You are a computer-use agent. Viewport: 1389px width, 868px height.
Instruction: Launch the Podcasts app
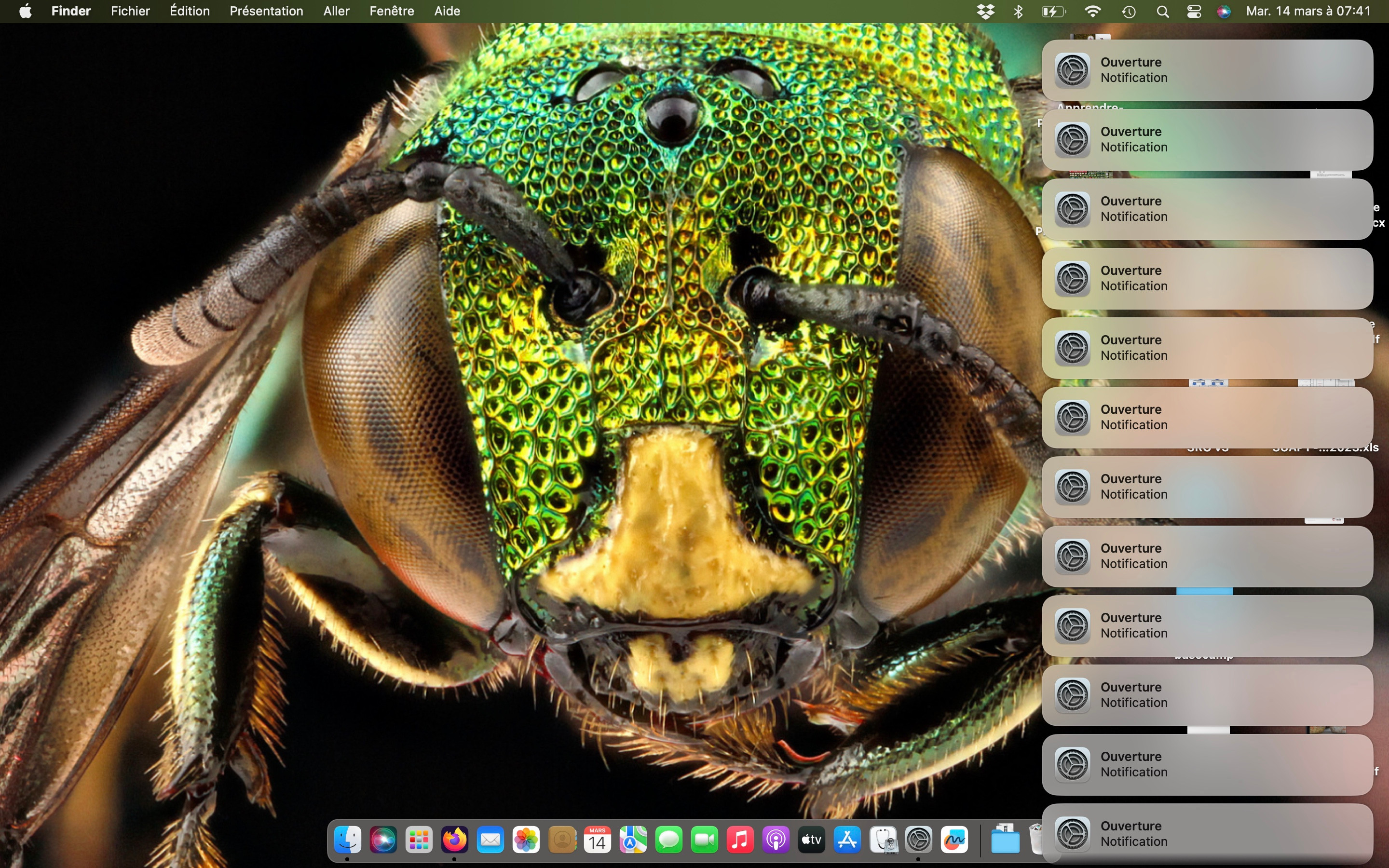click(776, 841)
